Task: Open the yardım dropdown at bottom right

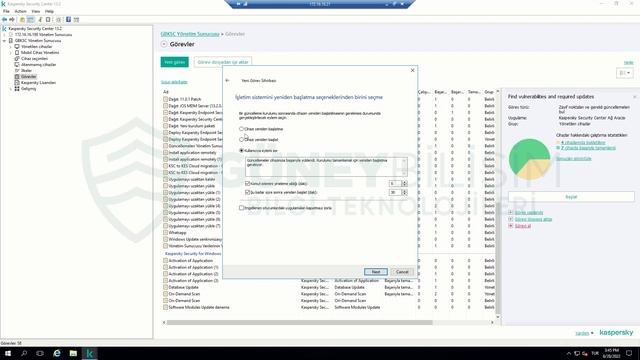Action: click(584, 333)
